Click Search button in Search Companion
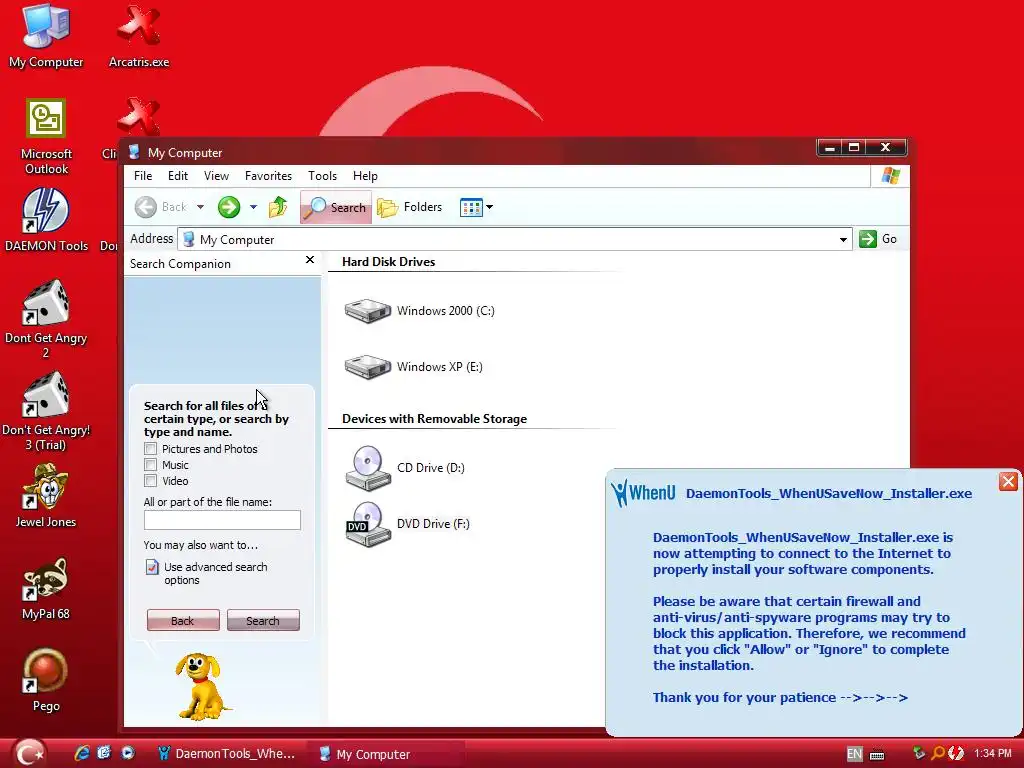This screenshot has height=768, width=1024. point(263,620)
